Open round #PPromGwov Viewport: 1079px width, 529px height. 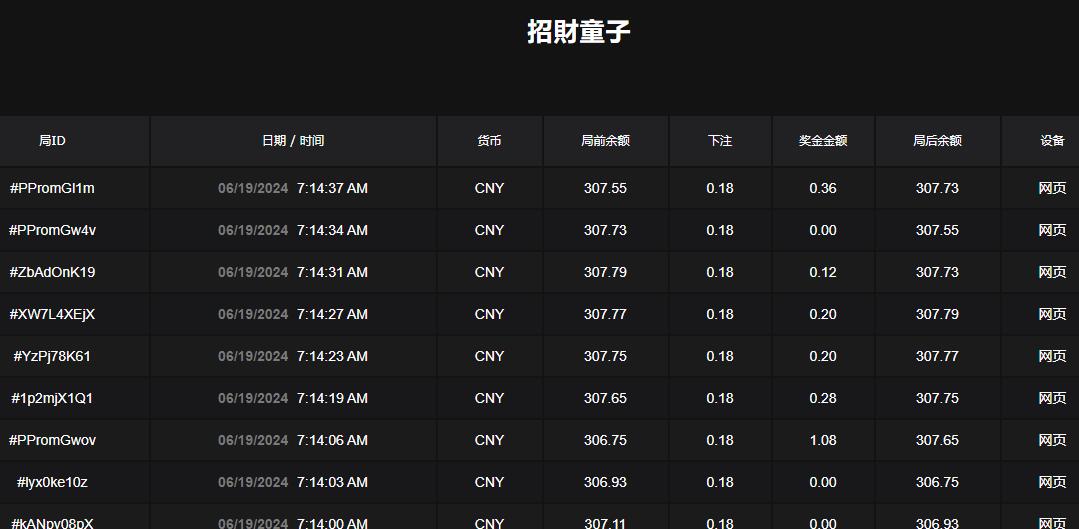(52, 440)
